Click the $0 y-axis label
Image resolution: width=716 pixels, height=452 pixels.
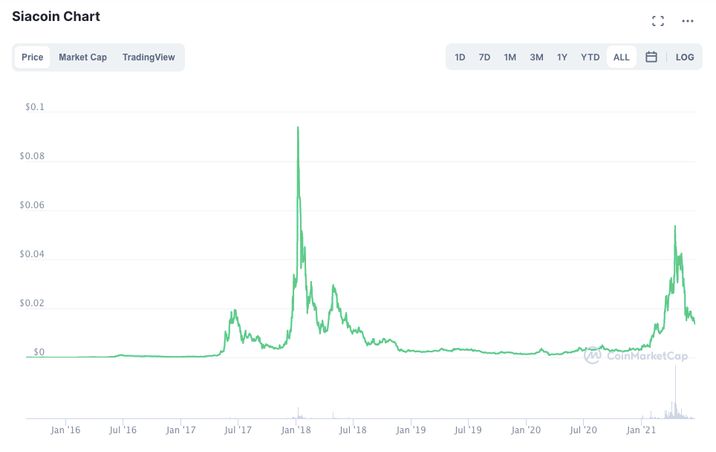pos(39,352)
